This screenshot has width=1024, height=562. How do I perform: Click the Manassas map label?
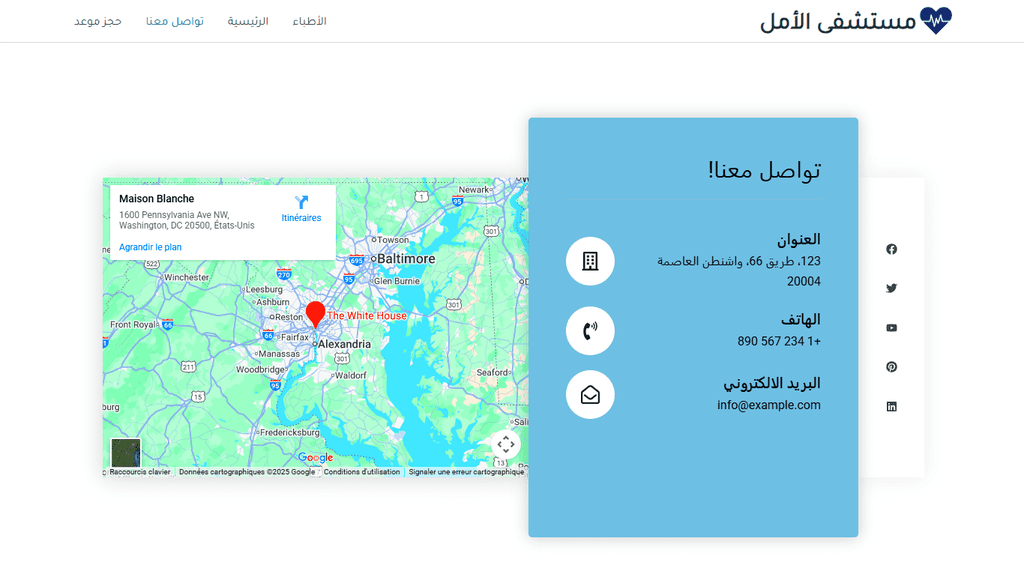280,354
